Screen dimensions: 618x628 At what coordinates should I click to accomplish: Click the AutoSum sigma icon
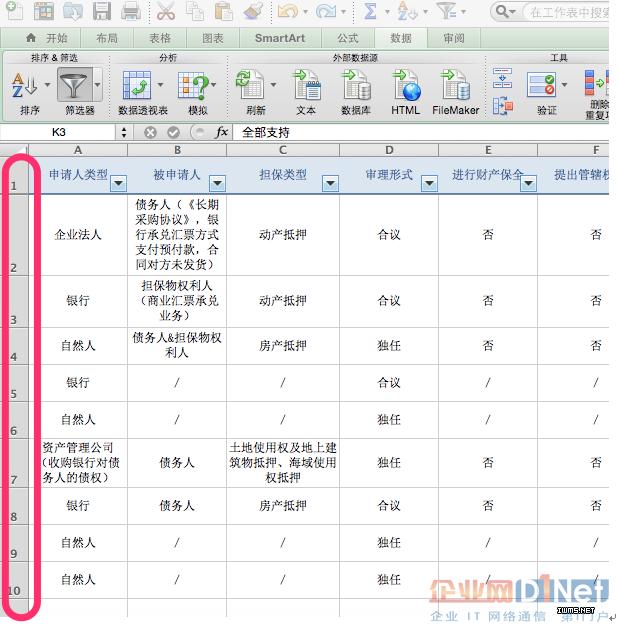click(370, 12)
